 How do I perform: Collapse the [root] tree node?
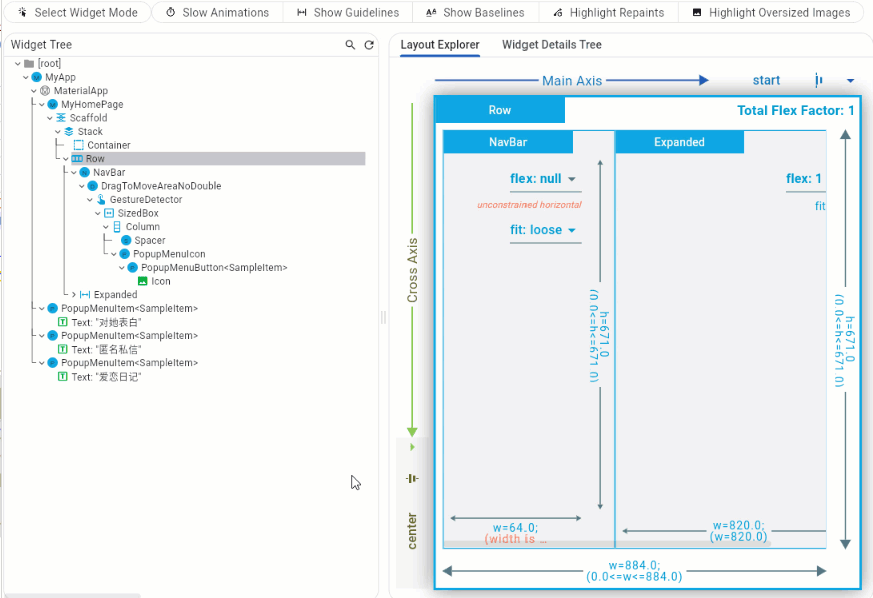pos(18,63)
